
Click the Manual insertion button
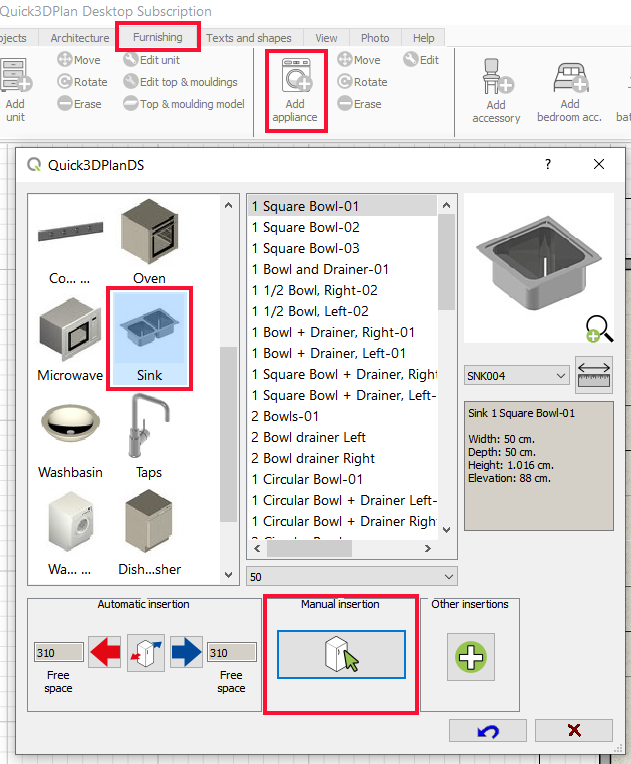[x=341, y=655]
